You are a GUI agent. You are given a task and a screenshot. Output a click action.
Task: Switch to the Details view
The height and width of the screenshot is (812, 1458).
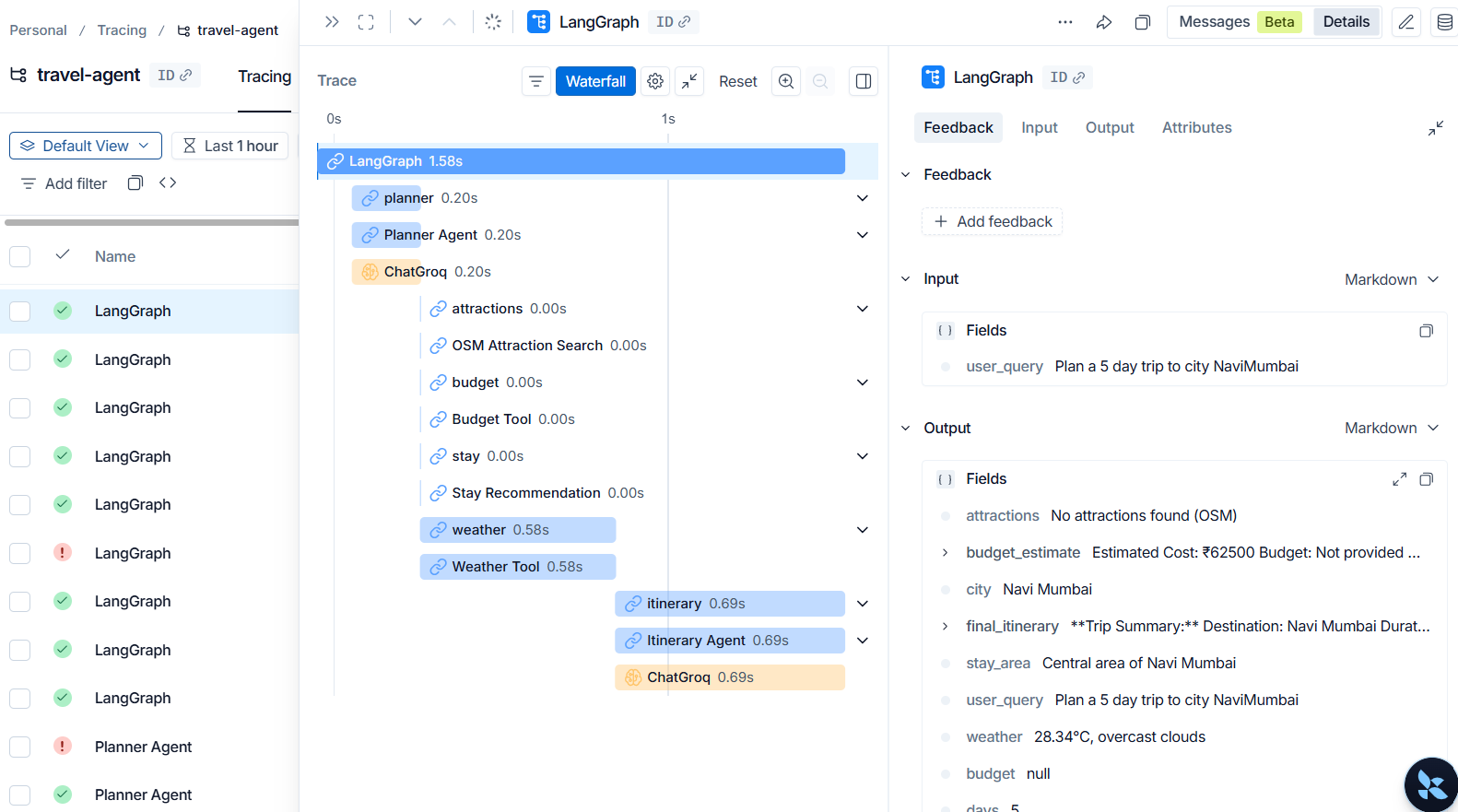pyautogui.click(x=1346, y=22)
